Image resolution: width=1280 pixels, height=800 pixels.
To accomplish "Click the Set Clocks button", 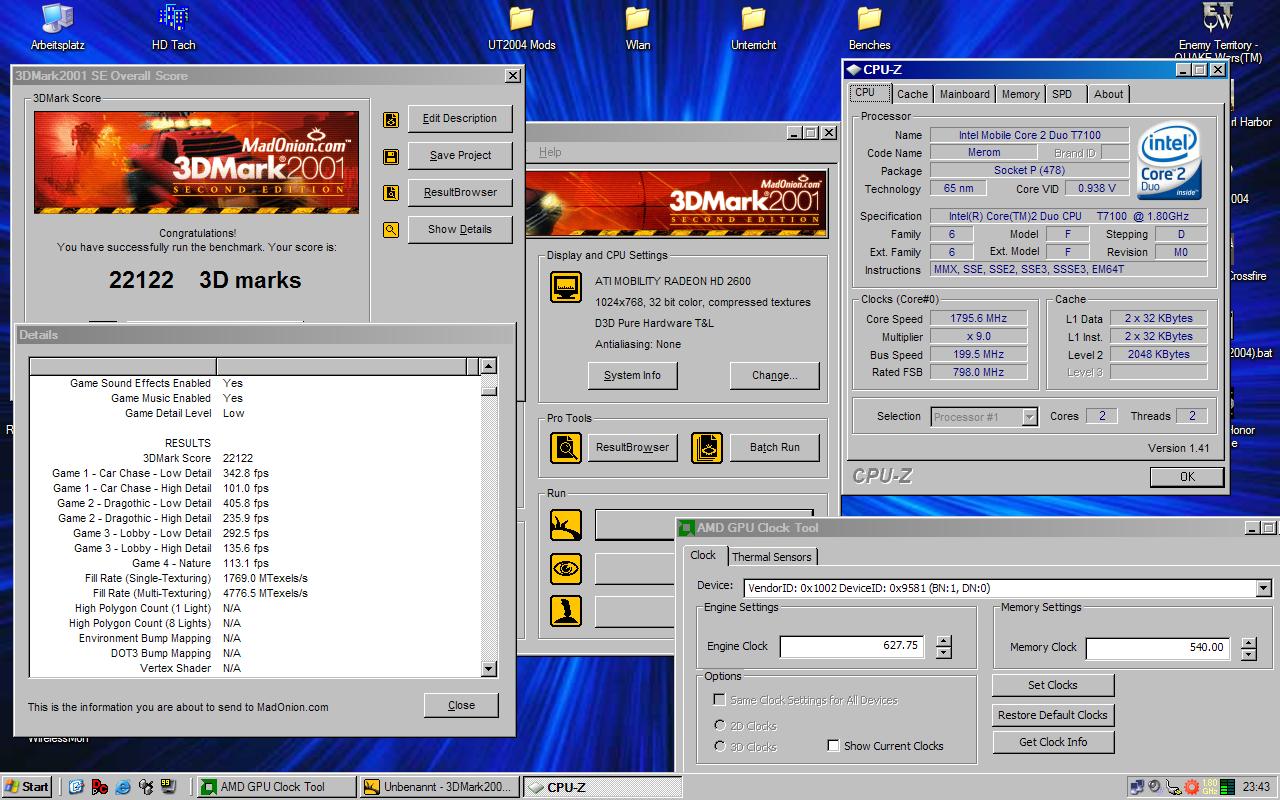I will 1053,685.
